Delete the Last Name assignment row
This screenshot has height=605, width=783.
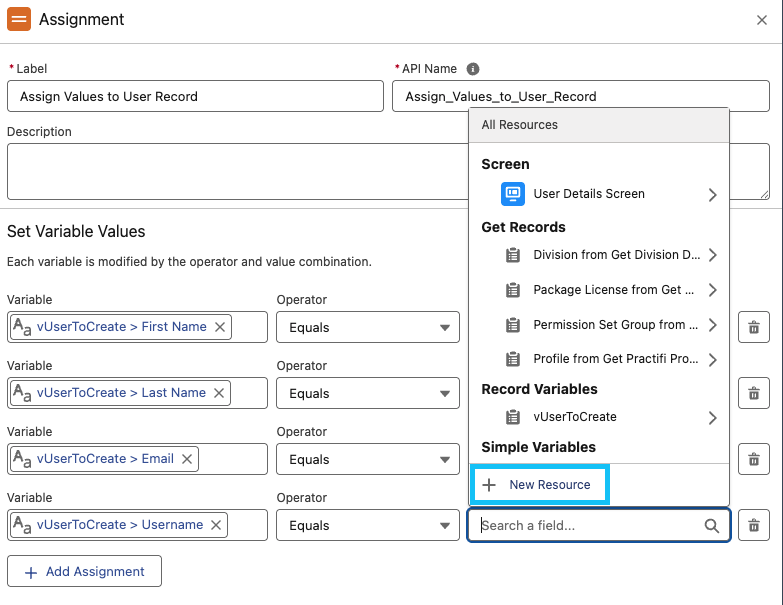point(754,393)
